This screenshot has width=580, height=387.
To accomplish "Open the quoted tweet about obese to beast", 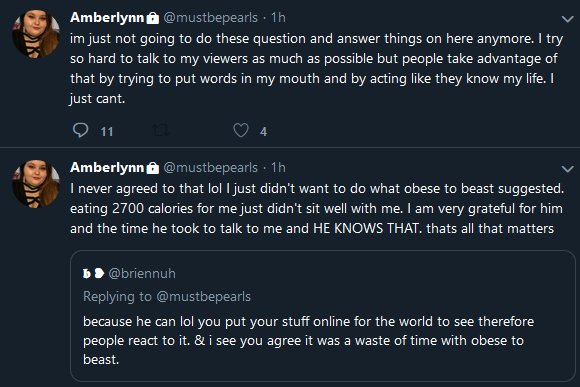I will 323,316.
